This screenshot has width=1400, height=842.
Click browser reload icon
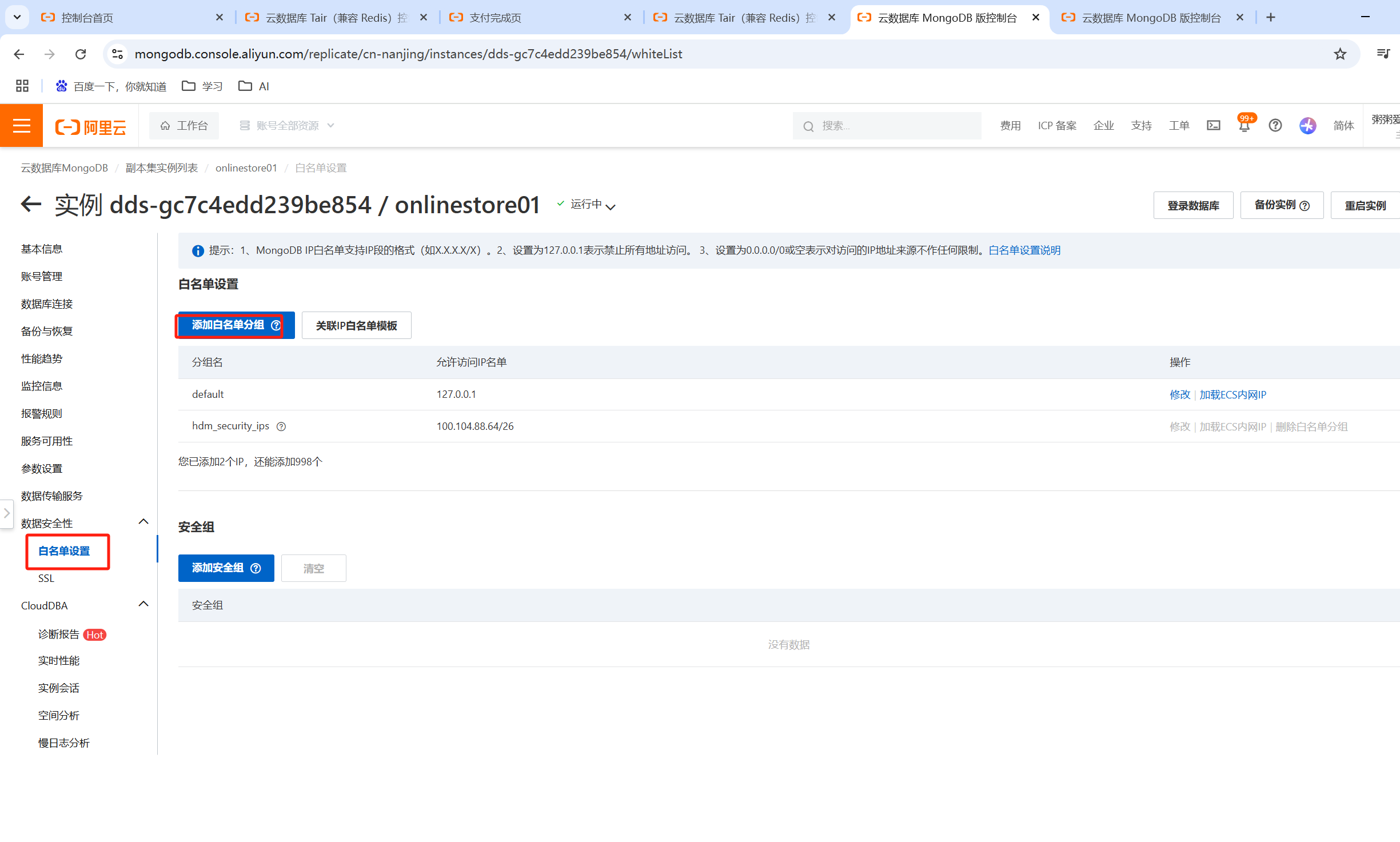[x=81, y=54]
